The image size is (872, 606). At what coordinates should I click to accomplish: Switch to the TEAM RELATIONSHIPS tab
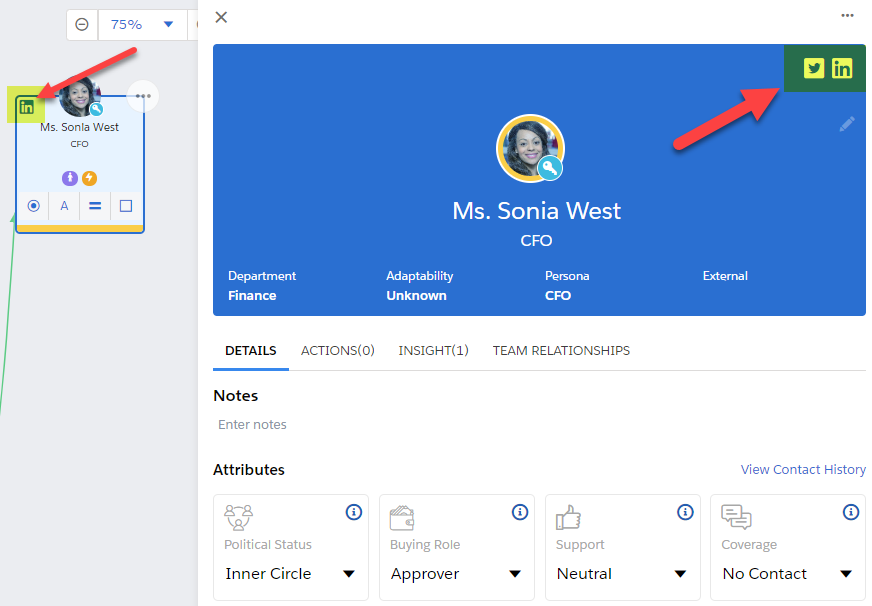coord(561,351)
